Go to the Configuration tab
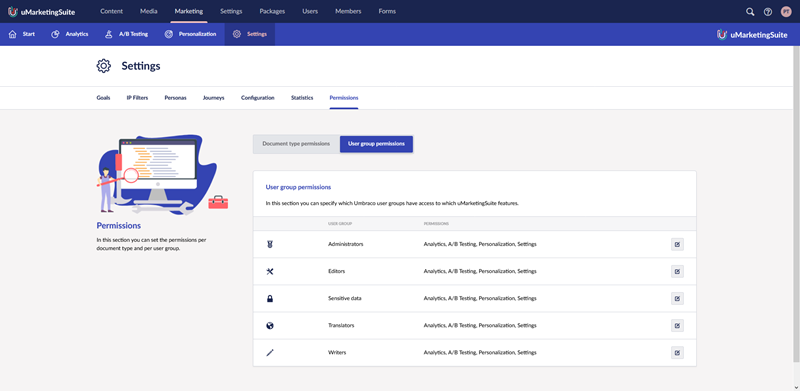Image resolution: width=800 pixels, height=391 pixels. tap(258, 97)
